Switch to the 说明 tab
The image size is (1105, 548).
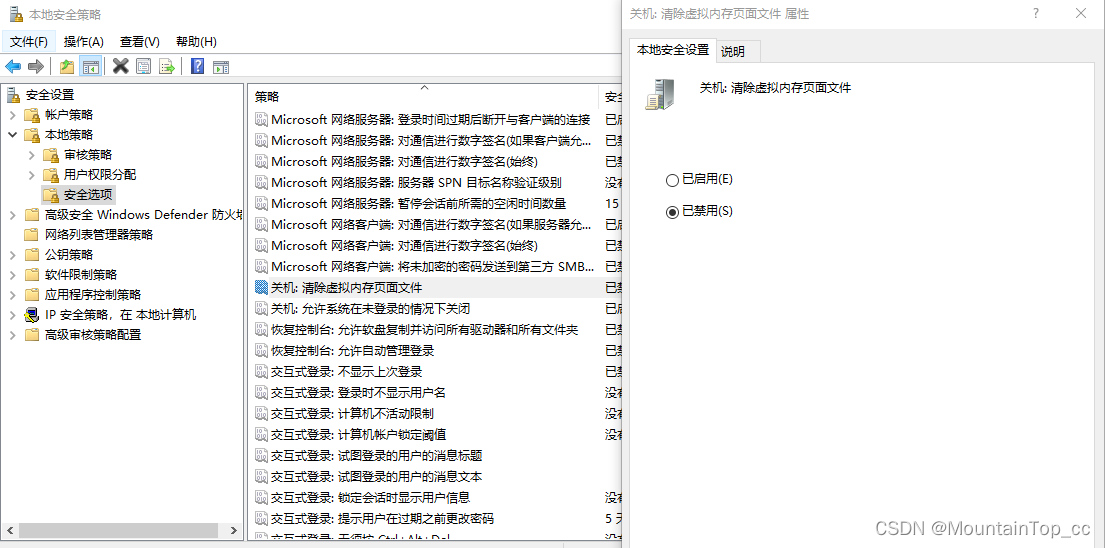738,51
